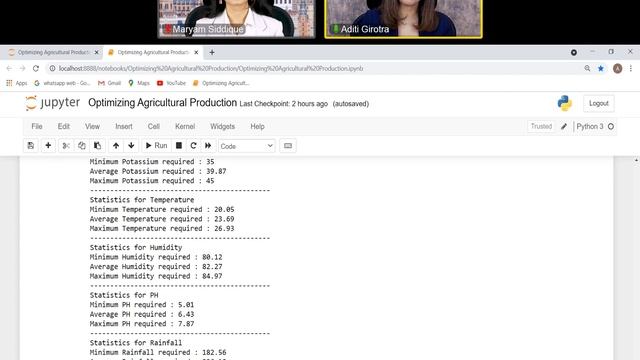Open the Cell menu
Viewport: 640px width, 360px height.
(153, 127)
